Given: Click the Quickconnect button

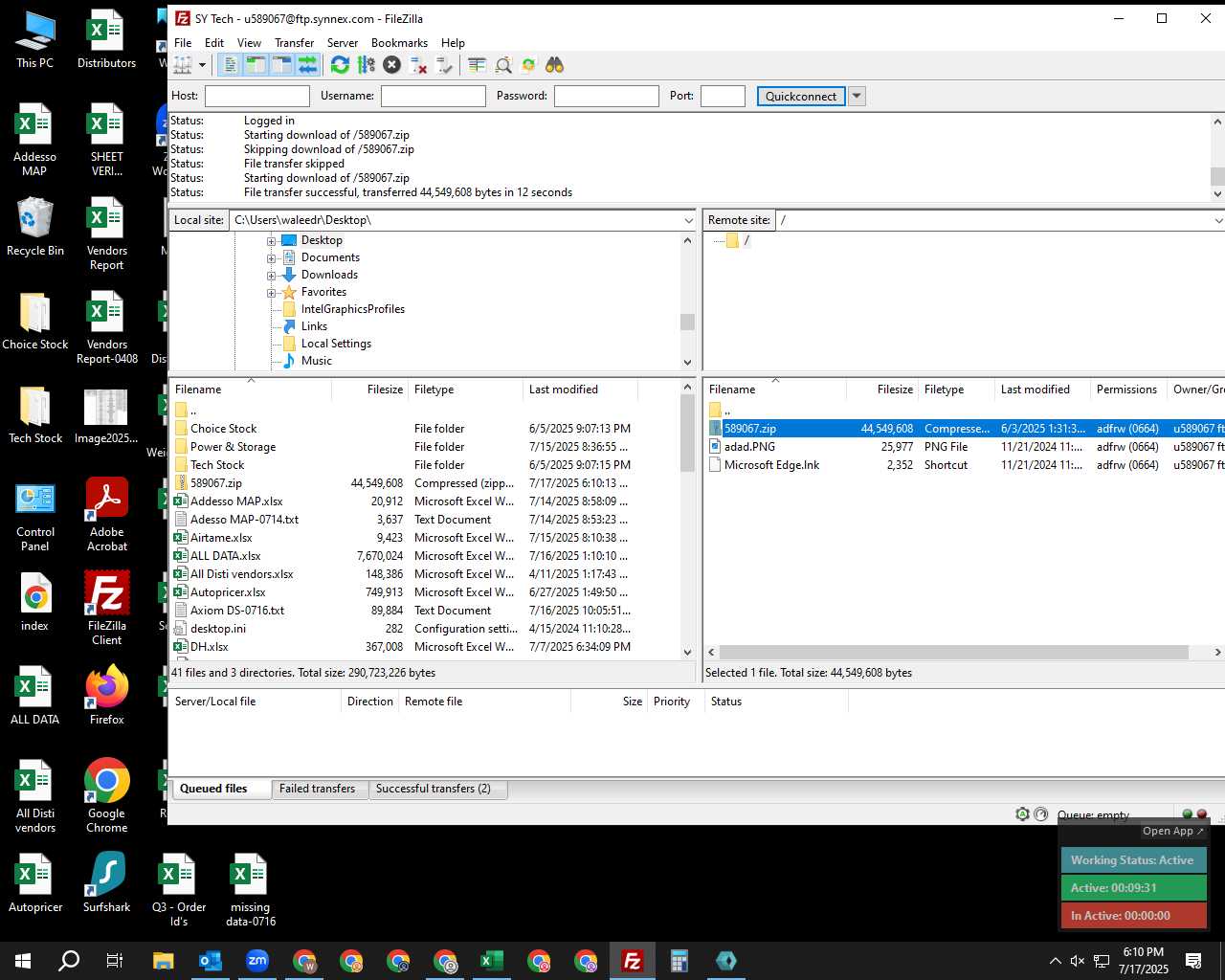Looking at the screenshot, I should (x=801, y=96).
